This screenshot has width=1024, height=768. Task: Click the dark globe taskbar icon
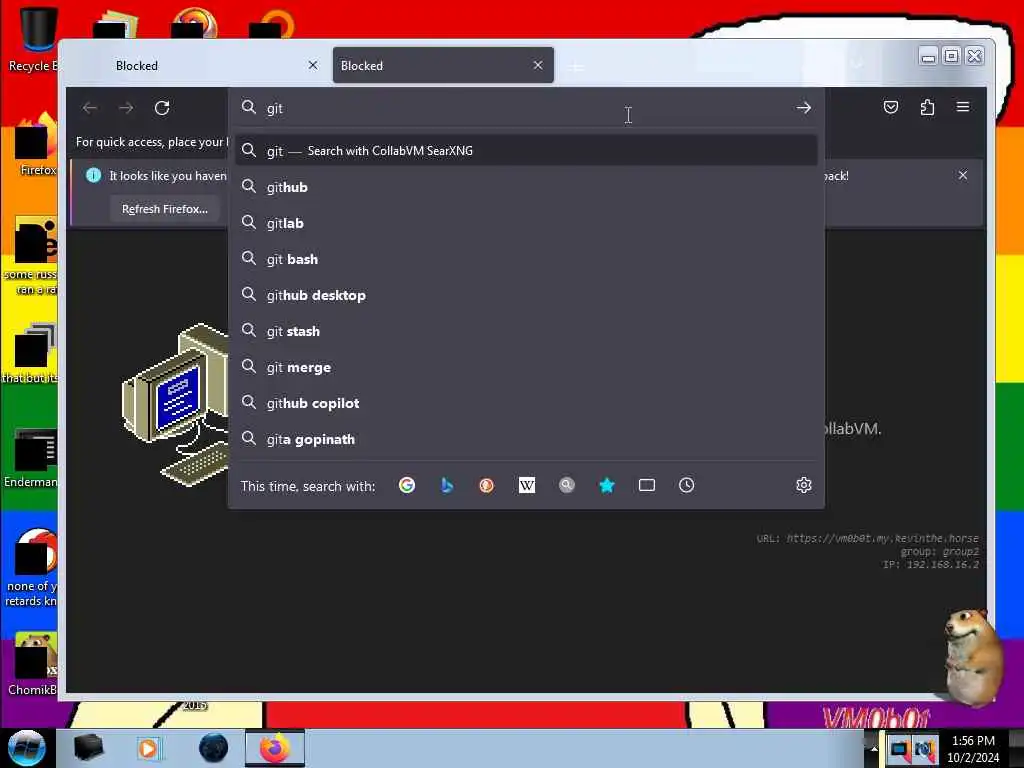(x=214, y=748)
